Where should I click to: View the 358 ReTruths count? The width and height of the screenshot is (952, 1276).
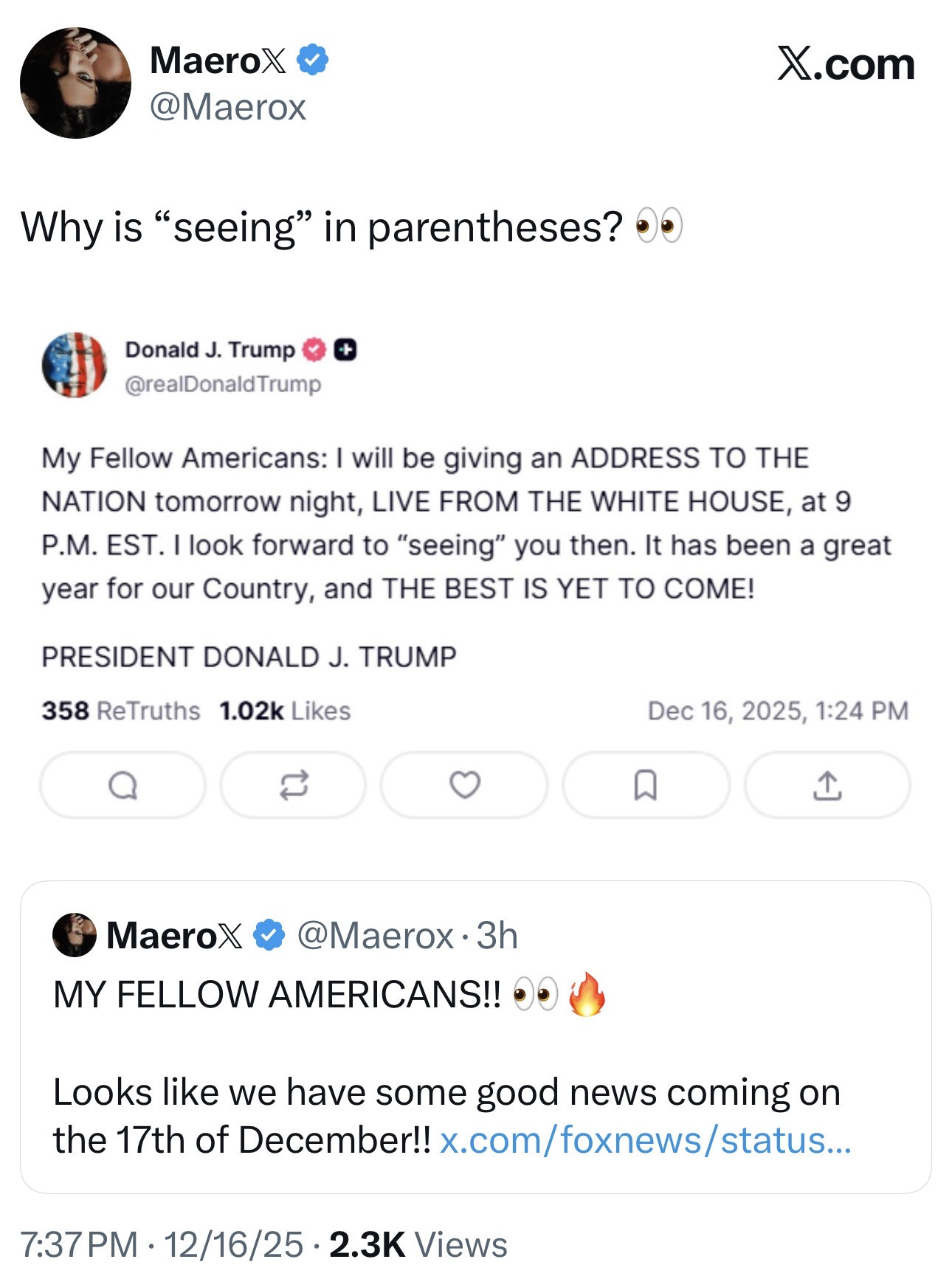tap(120, 711)
